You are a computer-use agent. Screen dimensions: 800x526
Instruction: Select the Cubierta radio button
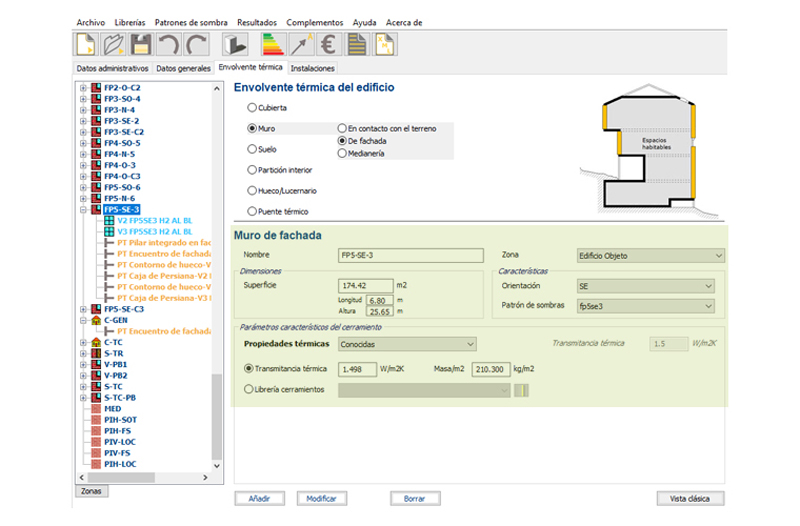[252, 108]
